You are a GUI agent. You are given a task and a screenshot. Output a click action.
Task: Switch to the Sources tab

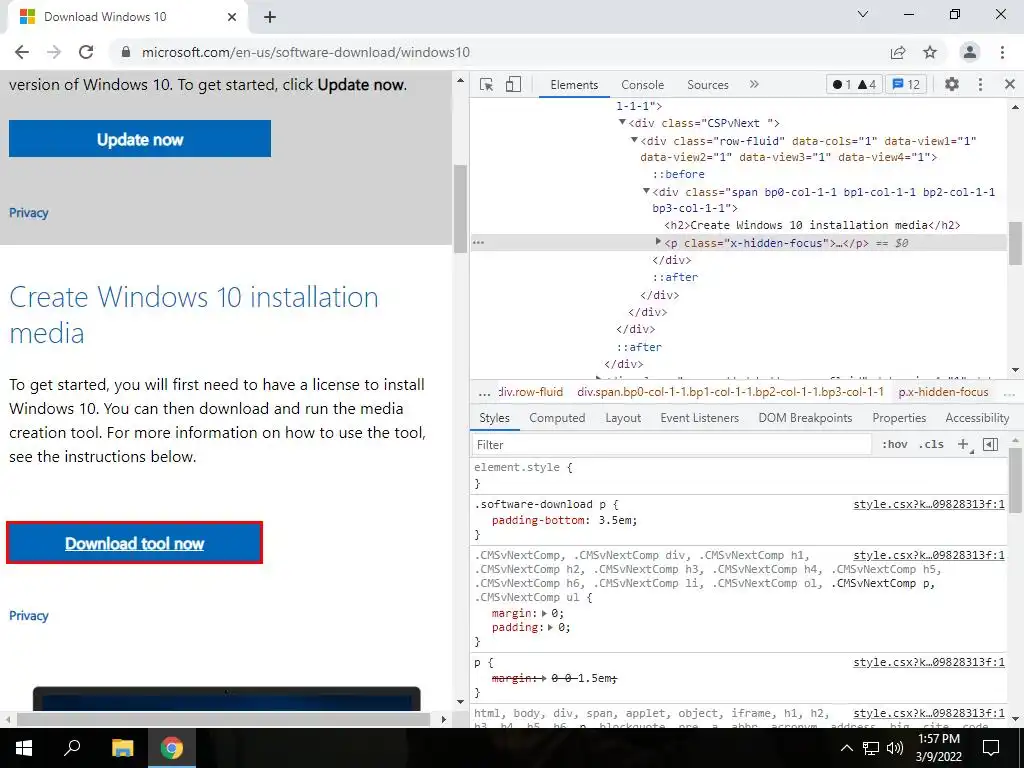click(707, 85)
